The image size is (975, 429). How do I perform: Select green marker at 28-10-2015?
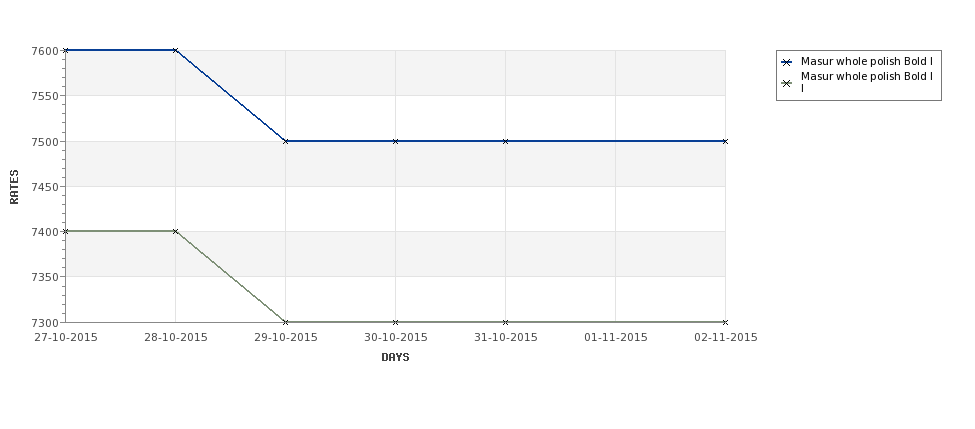click(x=175, y=231)
